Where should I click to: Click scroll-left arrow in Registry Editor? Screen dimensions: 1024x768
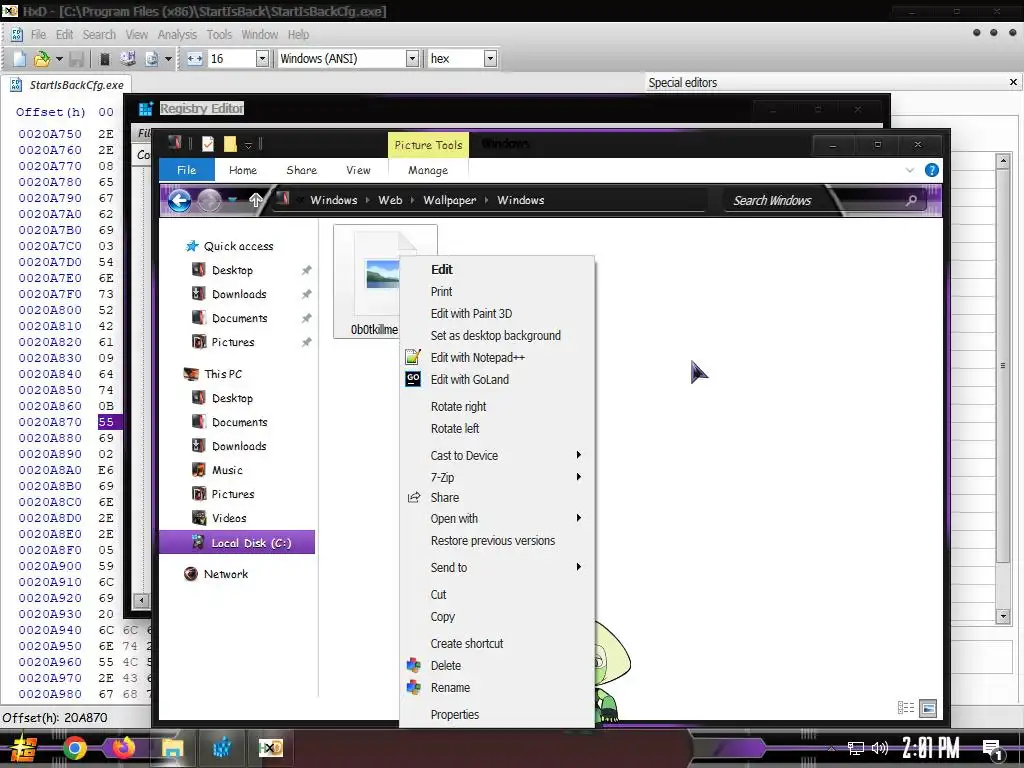click(141, 600)
